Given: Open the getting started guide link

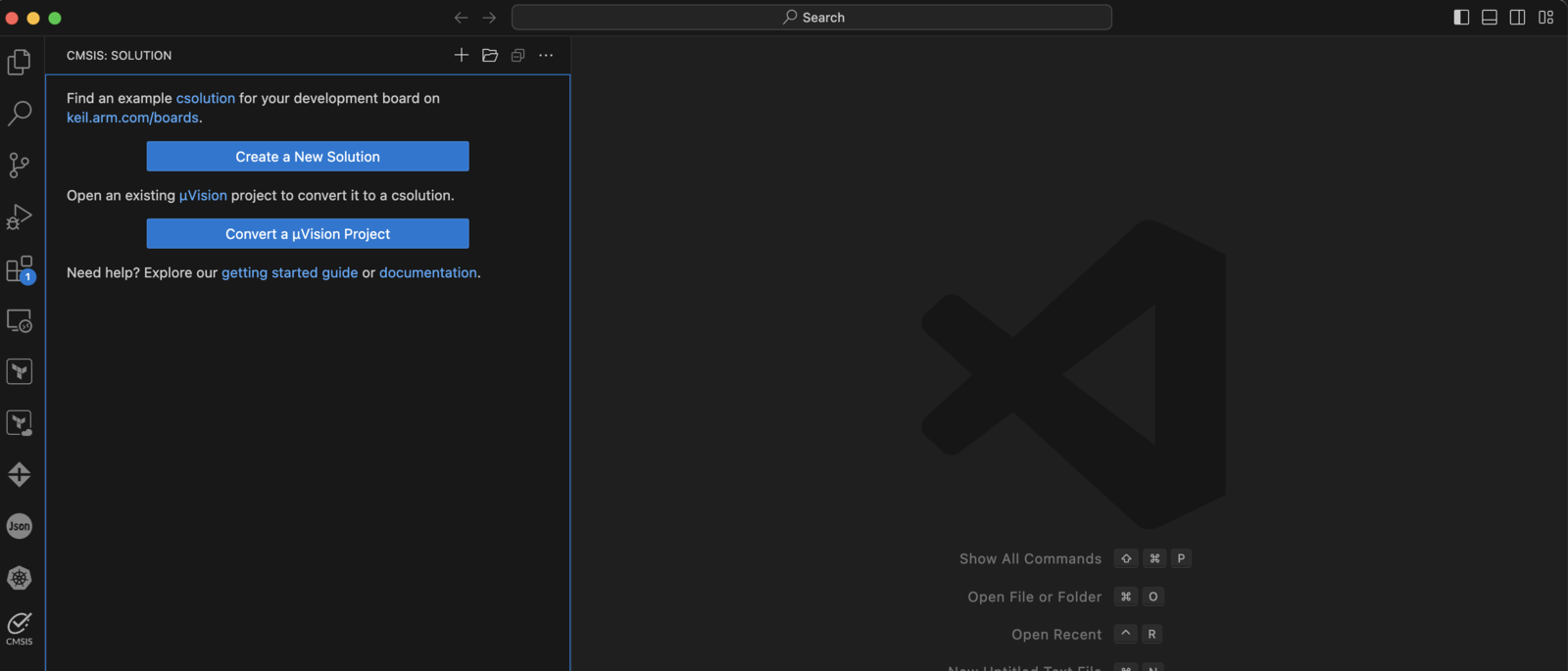Looking at the screenshot, I should click(289, 273).
